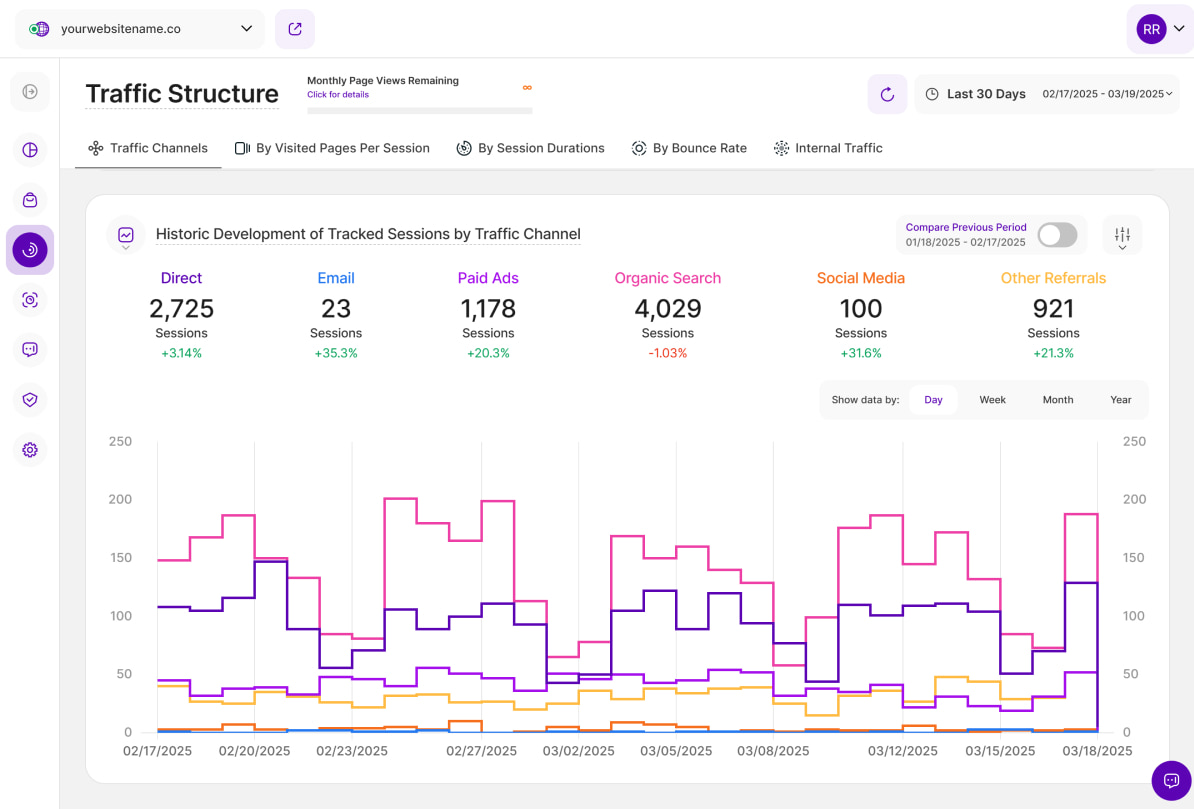
Task: Open the pie chart overview sidebar icon
Action: click(x=30, y=150)
